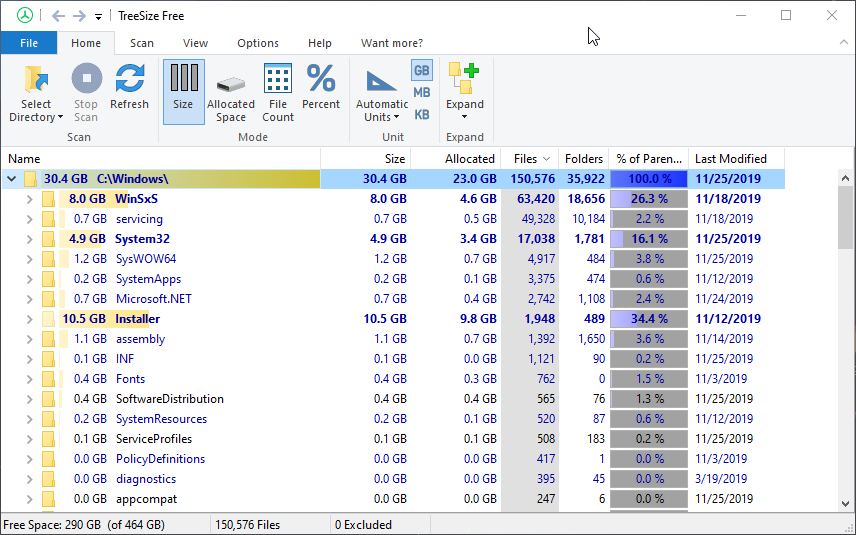The image size is (856, 535).
Task: Click the C:\Windows\ folder icon
Action: click(x=31, y=179)
